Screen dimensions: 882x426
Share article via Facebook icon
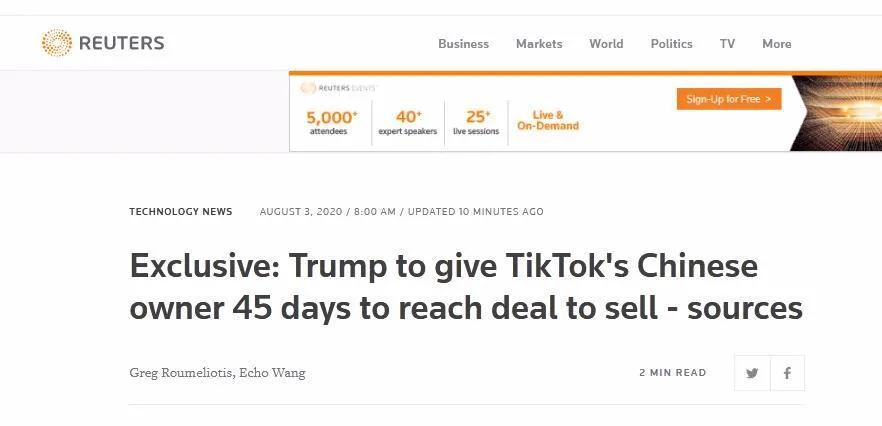787,373
